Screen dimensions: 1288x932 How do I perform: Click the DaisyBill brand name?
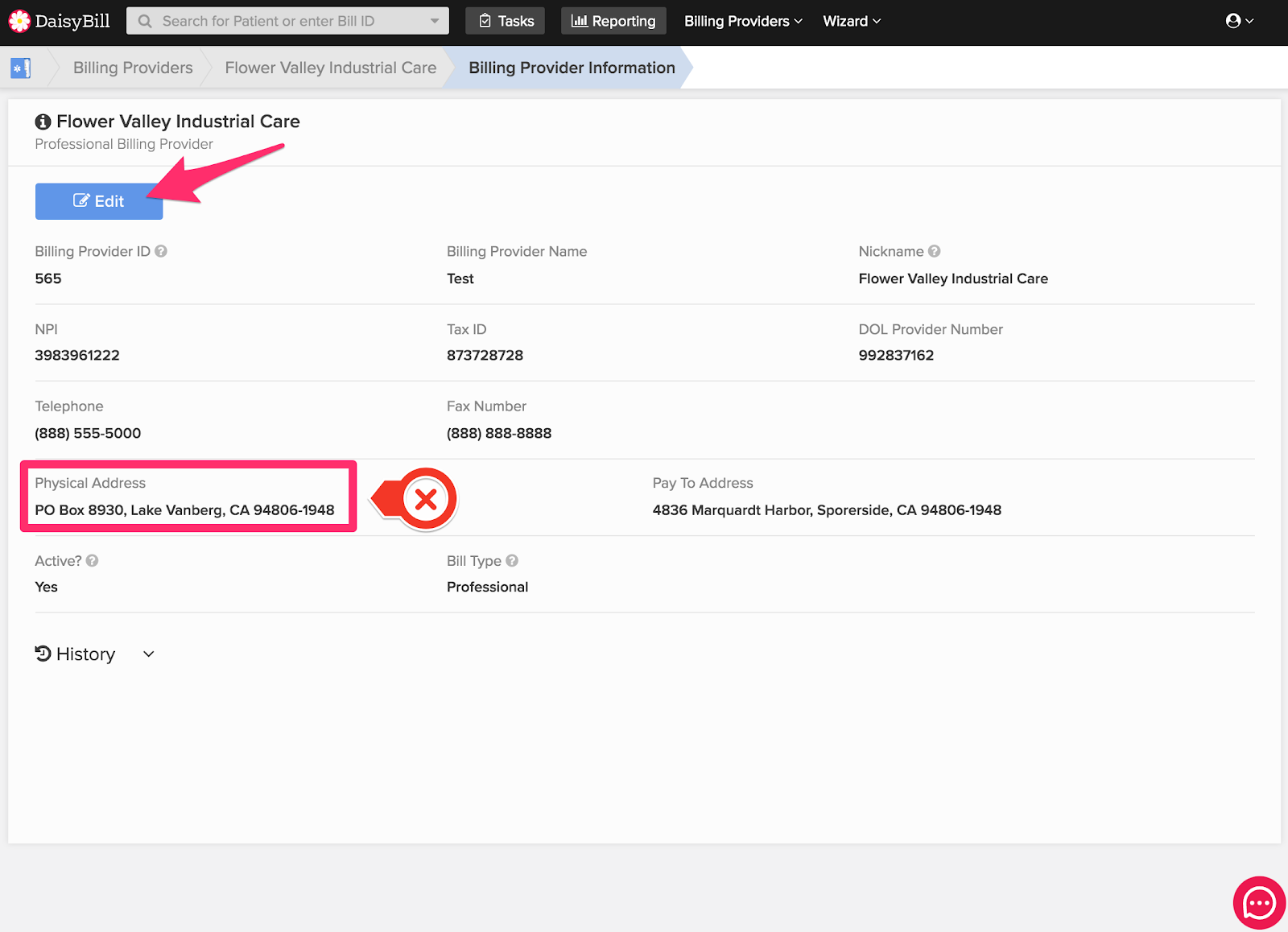click(x=72, y=21)
